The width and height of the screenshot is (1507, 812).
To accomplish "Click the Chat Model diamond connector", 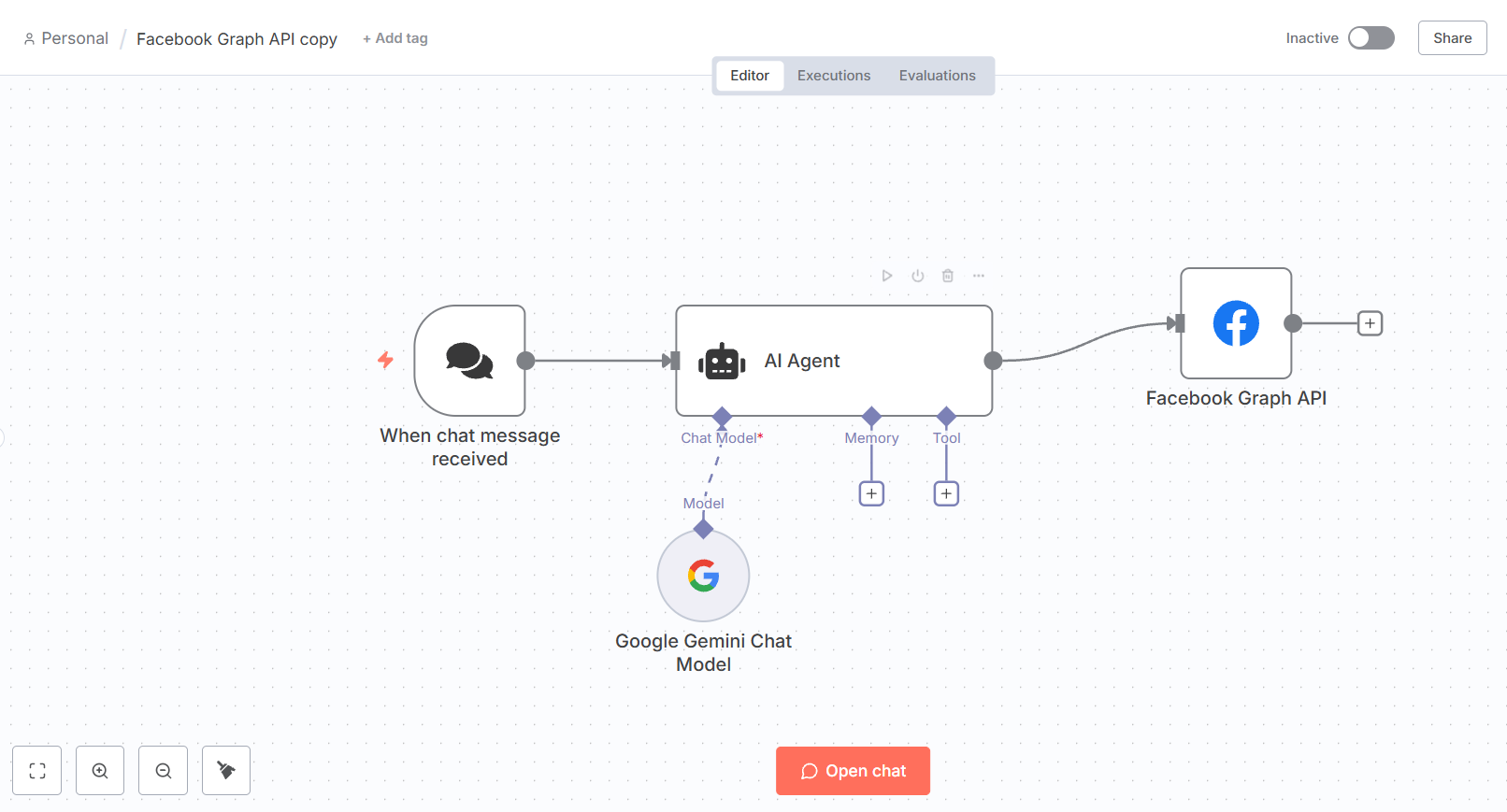I will [x=722, y=417].
